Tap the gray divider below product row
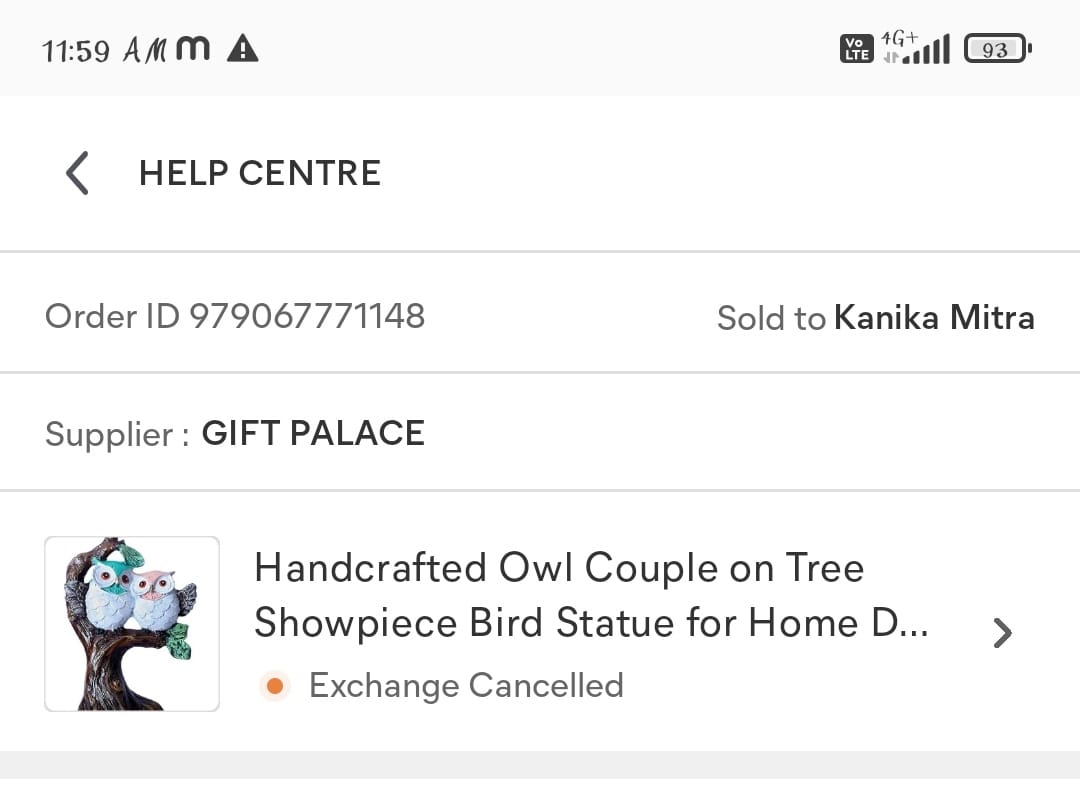This screenshot has width=1080, height=800. (x=540, y=765)
